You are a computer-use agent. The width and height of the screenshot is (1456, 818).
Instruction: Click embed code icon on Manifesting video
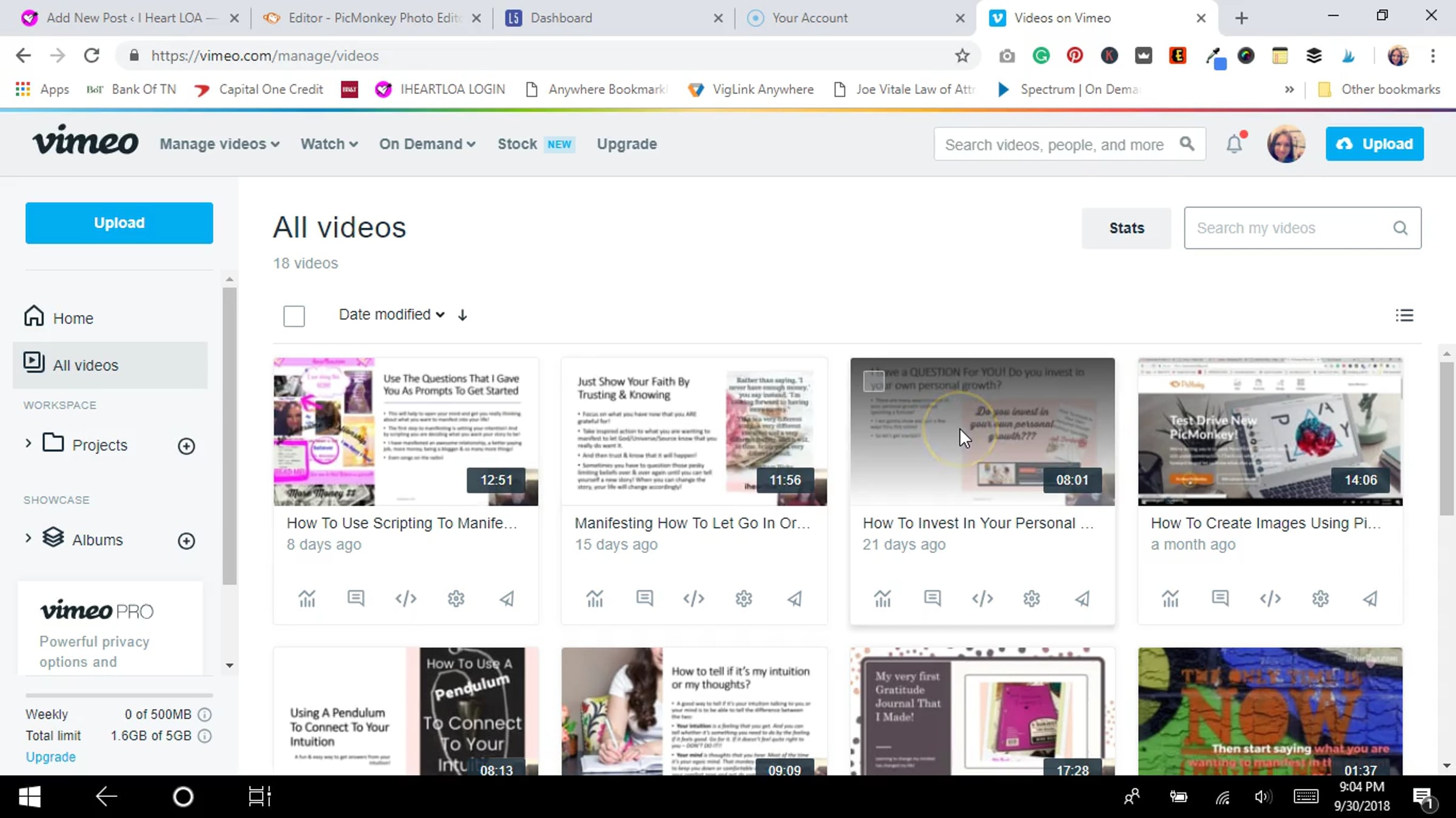tap(693, 598)
